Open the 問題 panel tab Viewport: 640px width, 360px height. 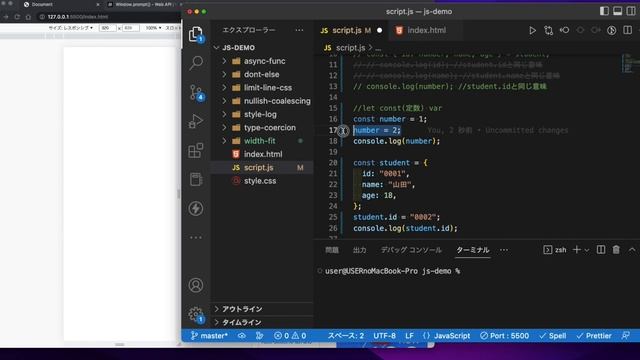pos(332,250)
